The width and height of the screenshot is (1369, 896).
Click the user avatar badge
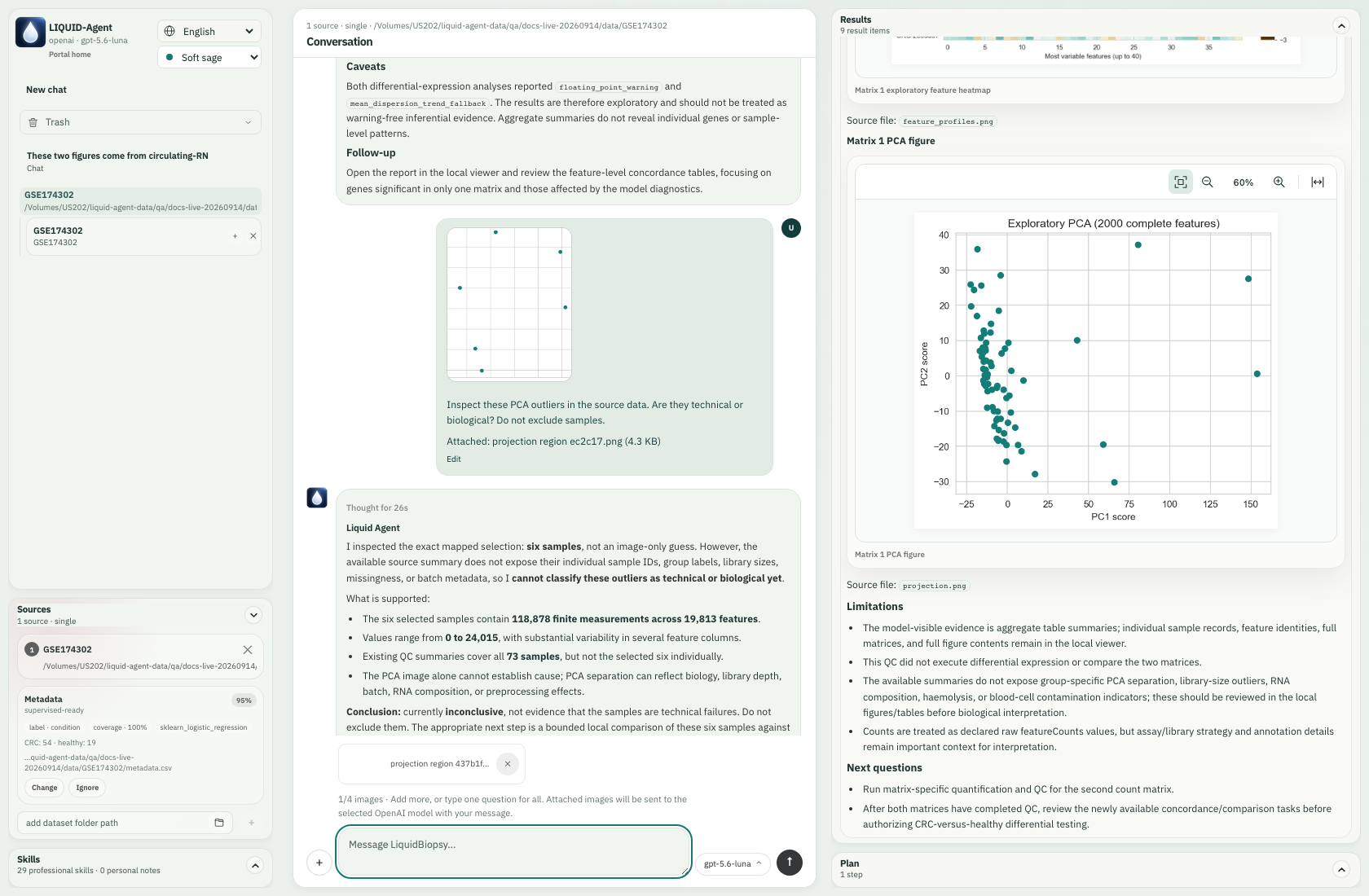tap(791, 228)
